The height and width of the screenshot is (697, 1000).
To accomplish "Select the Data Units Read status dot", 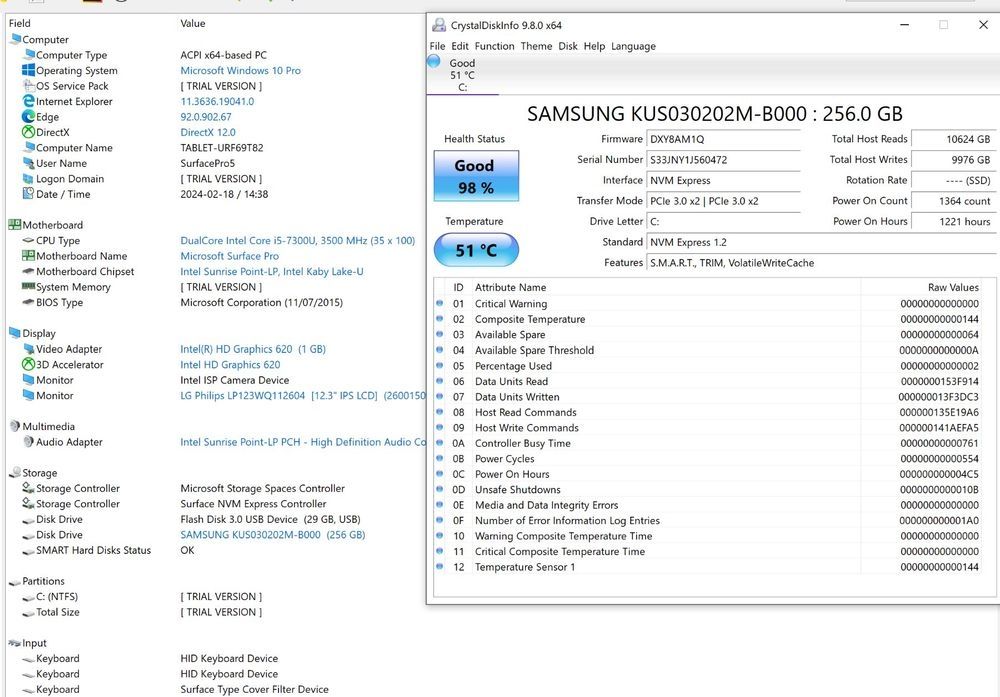I will [x=439, y=381].
